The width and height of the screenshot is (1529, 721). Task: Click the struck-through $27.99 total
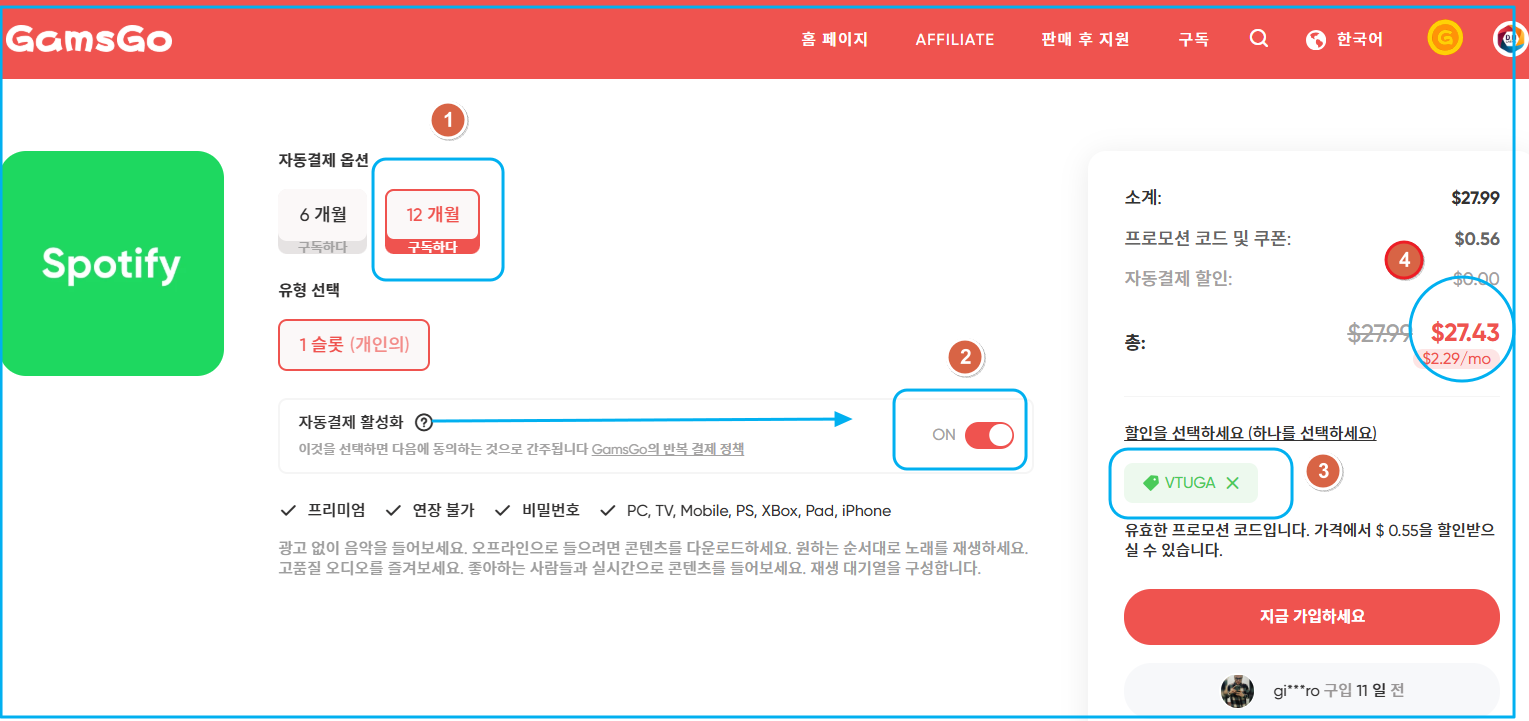pos(1380,333)
